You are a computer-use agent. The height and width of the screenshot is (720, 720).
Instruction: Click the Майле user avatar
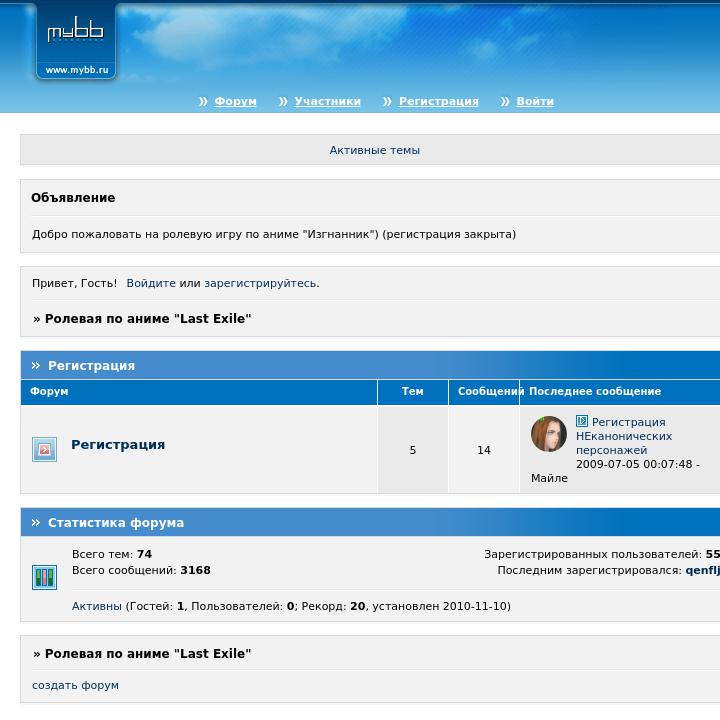pos(549,434)
